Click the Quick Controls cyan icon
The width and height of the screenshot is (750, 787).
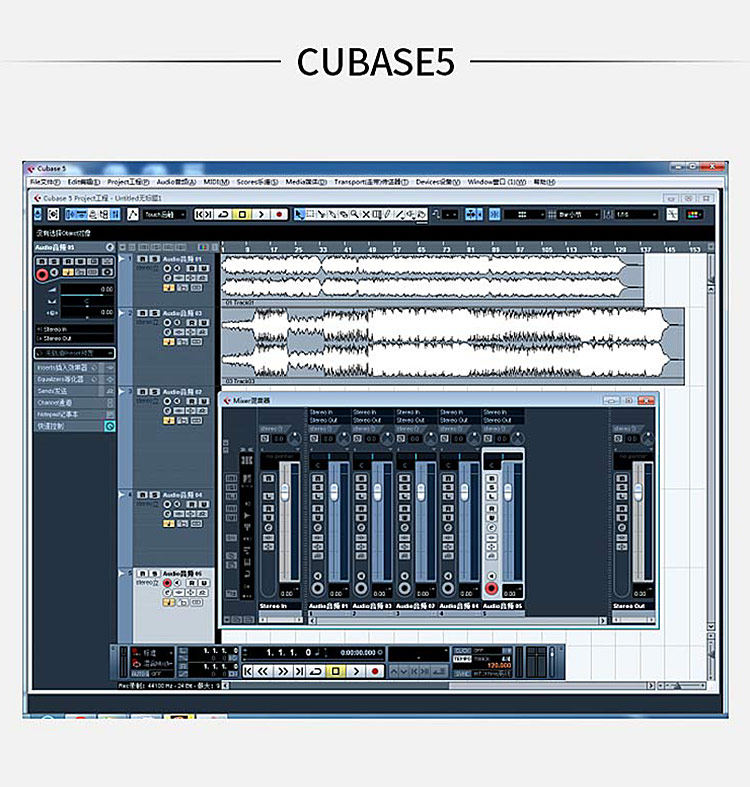[109, 426]
